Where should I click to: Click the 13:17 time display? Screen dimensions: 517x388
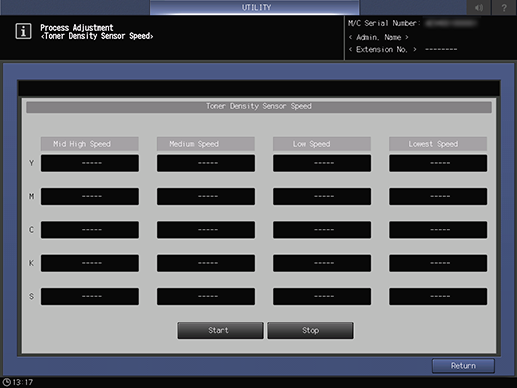[x=23, y=382]
